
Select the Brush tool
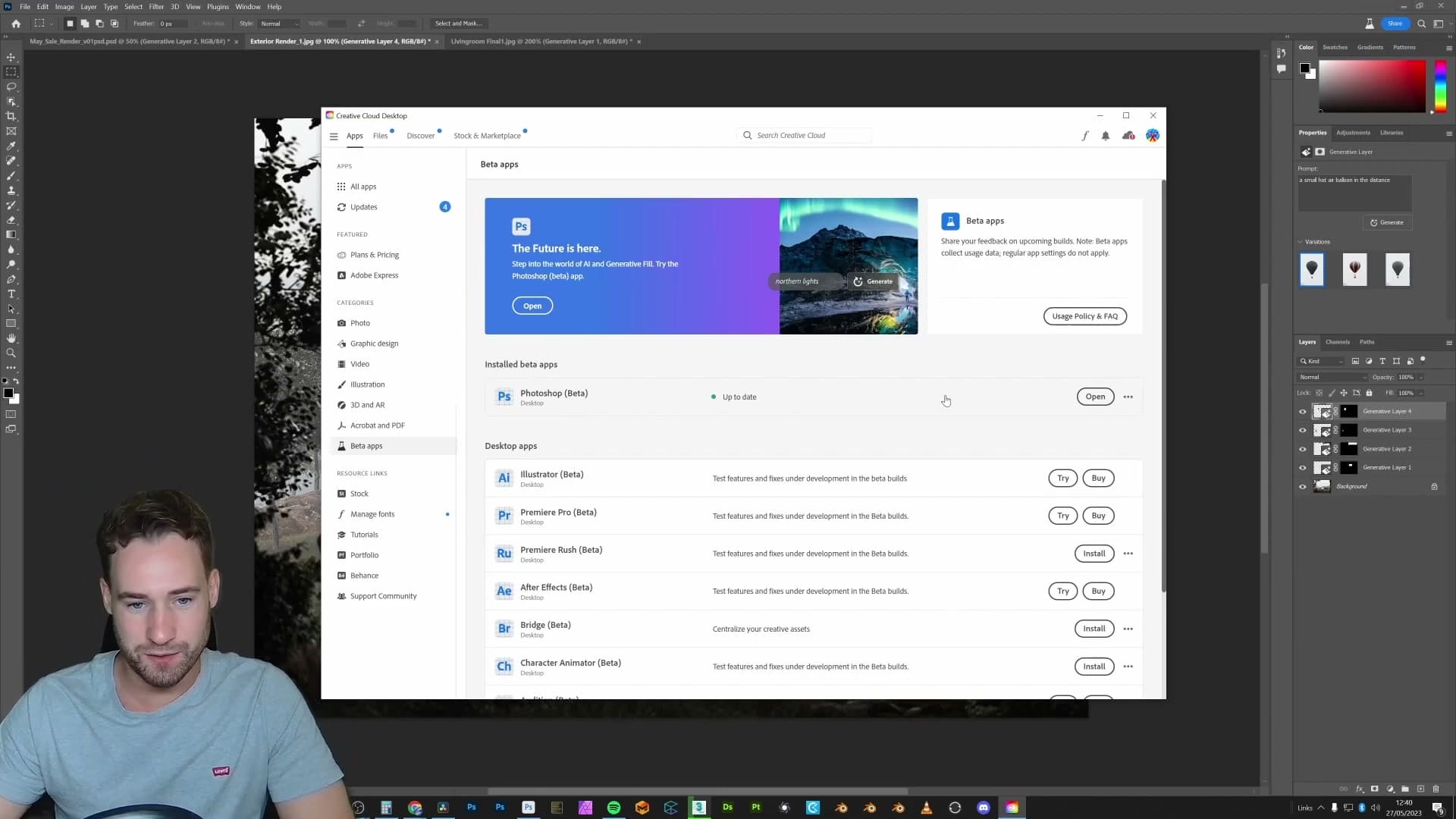point(11,175)
